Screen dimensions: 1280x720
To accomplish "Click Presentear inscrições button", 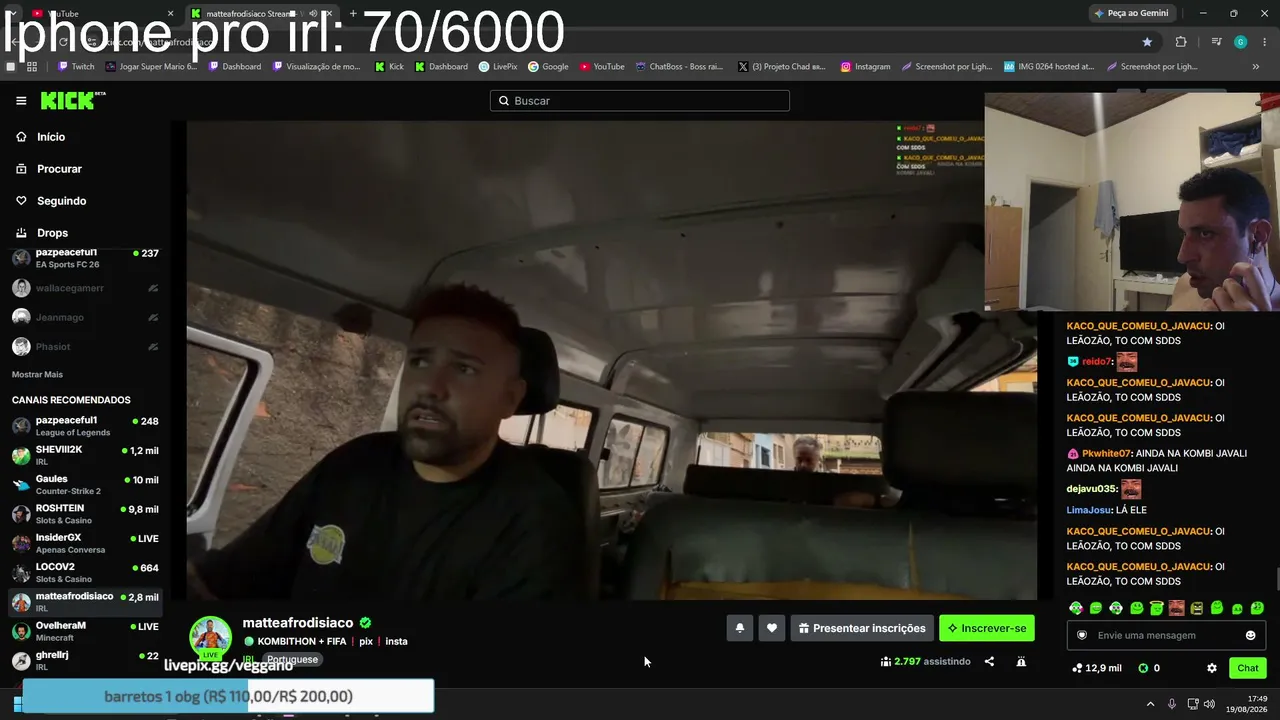I will tap(862, 628).
